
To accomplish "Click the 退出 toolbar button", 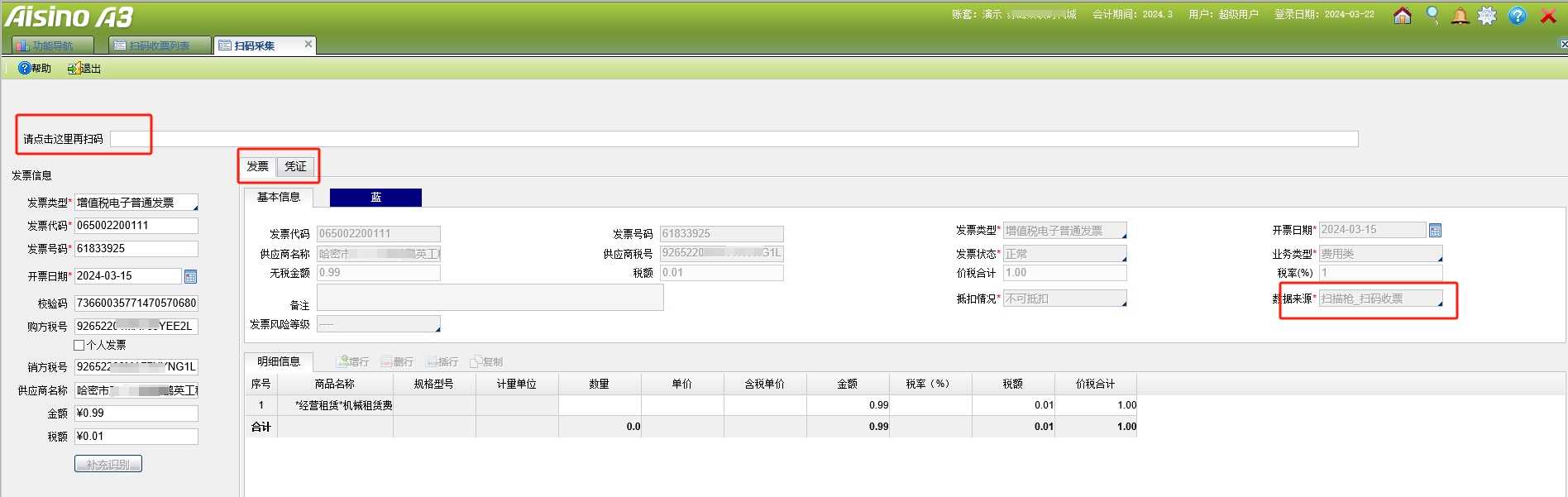I will (x=84, y=69).
